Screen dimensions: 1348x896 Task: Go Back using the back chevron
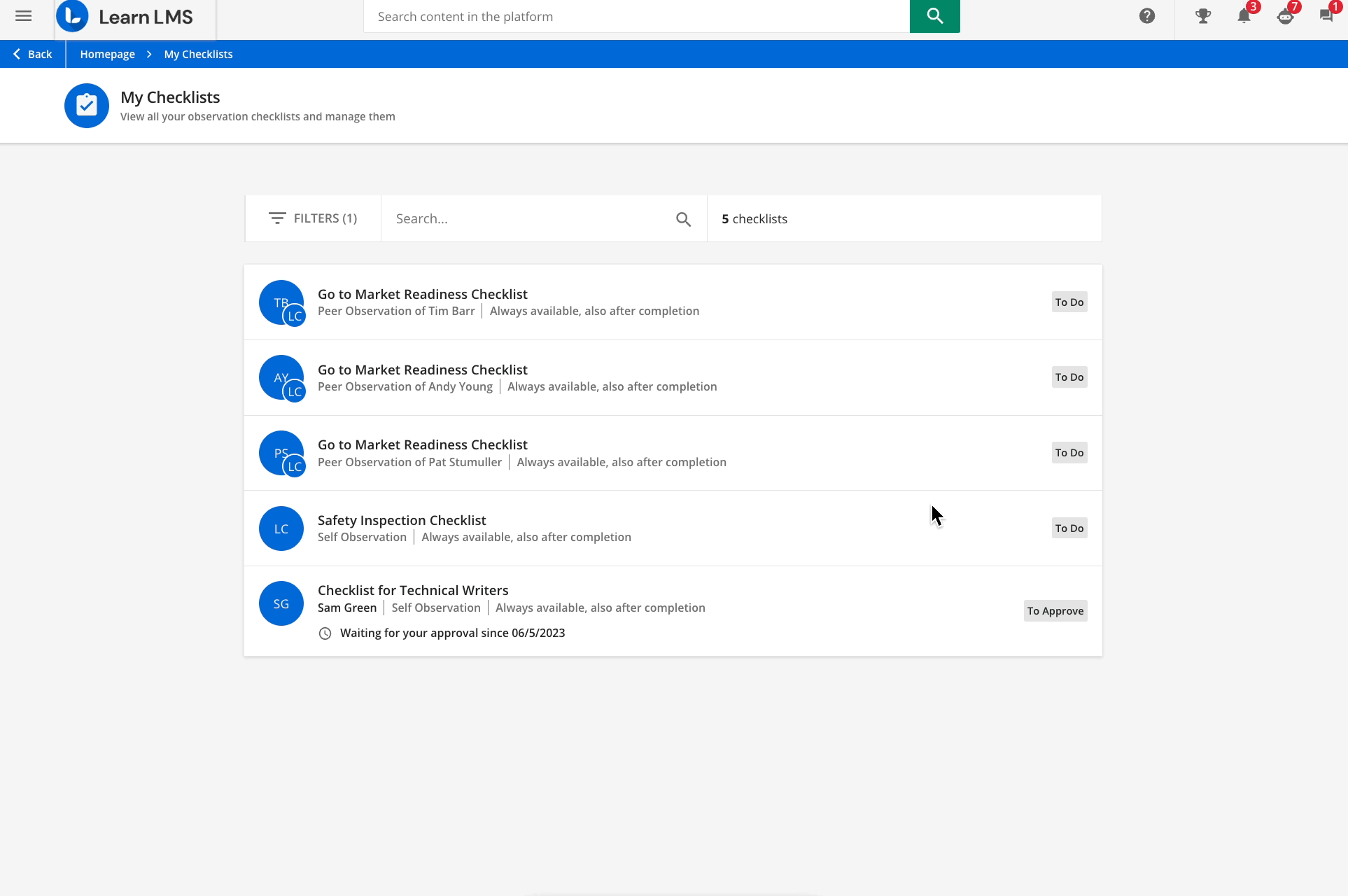coord(32,54)
